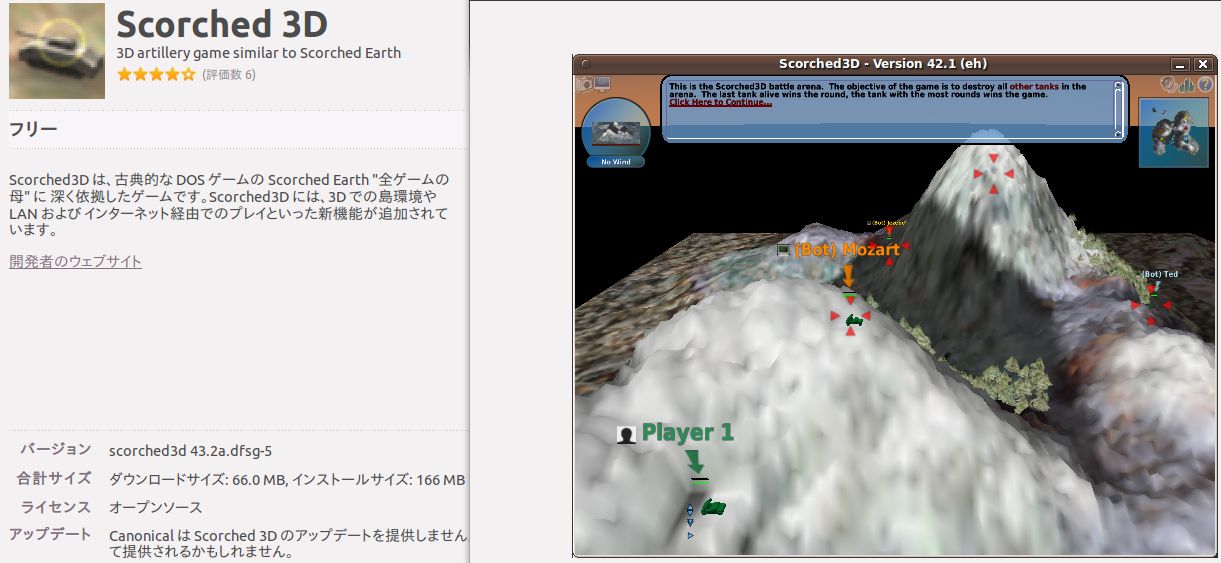Screen dimensions: 1221x563
Task: Click the plan view minimap thumbnail
Action: (1176, 132)
